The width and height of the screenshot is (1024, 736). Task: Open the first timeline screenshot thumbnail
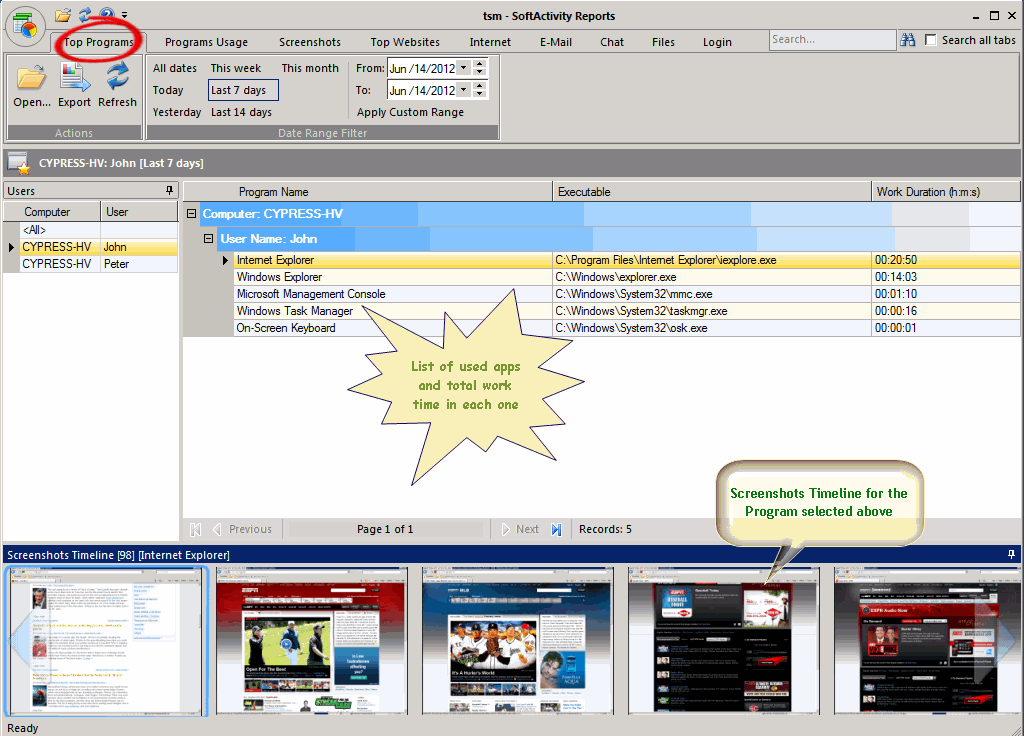tap(106, 641)
